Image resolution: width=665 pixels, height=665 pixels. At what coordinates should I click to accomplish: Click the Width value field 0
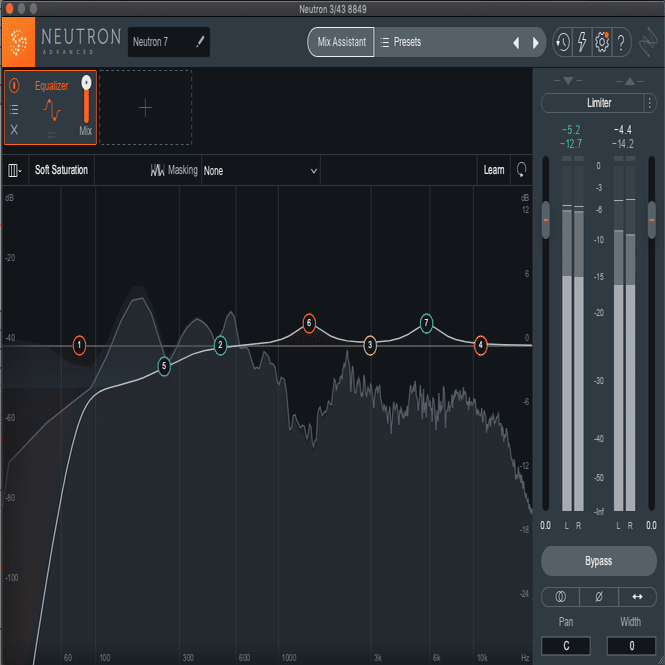click(631, 646)
